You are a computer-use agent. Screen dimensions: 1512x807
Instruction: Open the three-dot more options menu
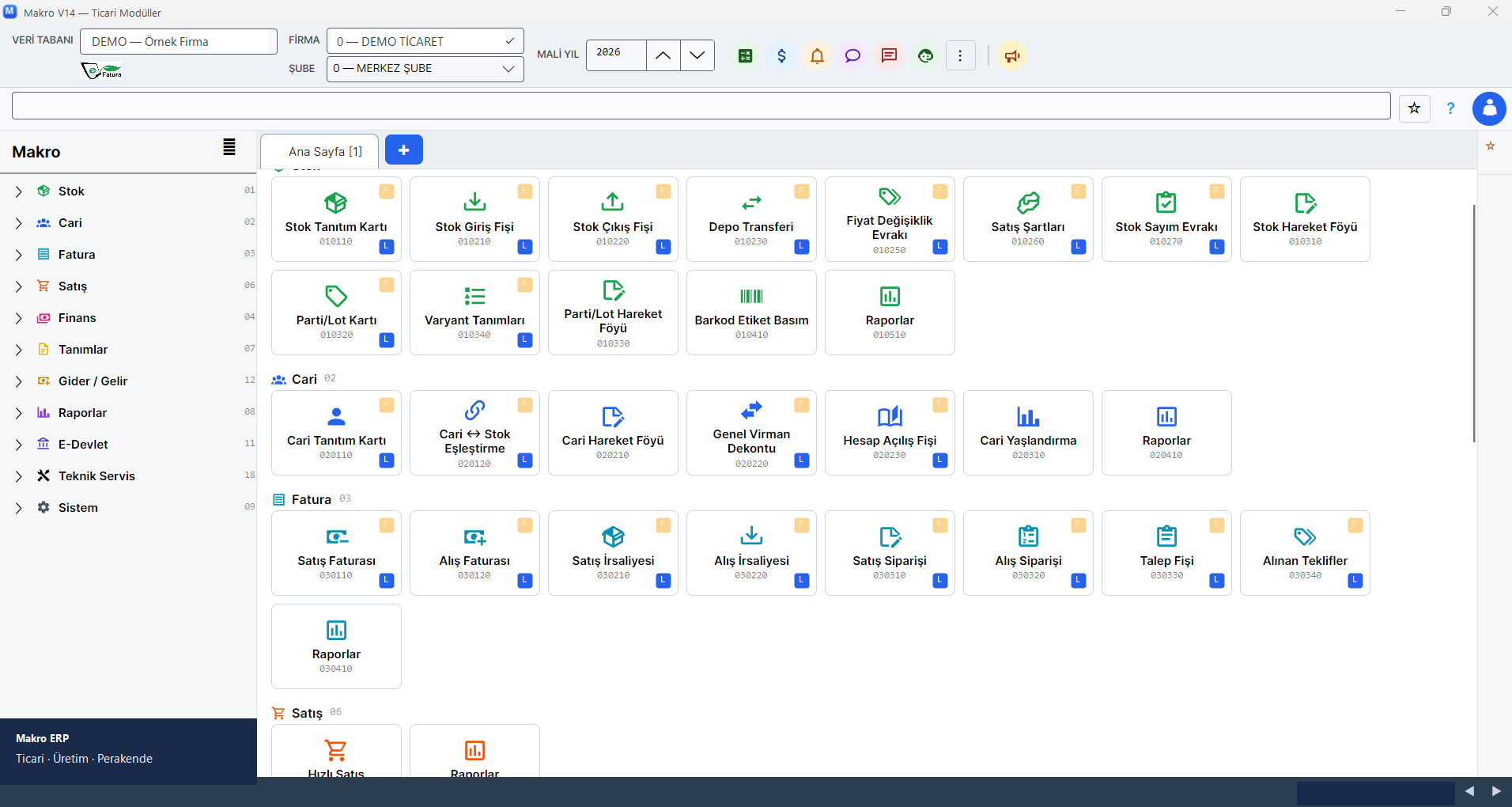(960, 55)
